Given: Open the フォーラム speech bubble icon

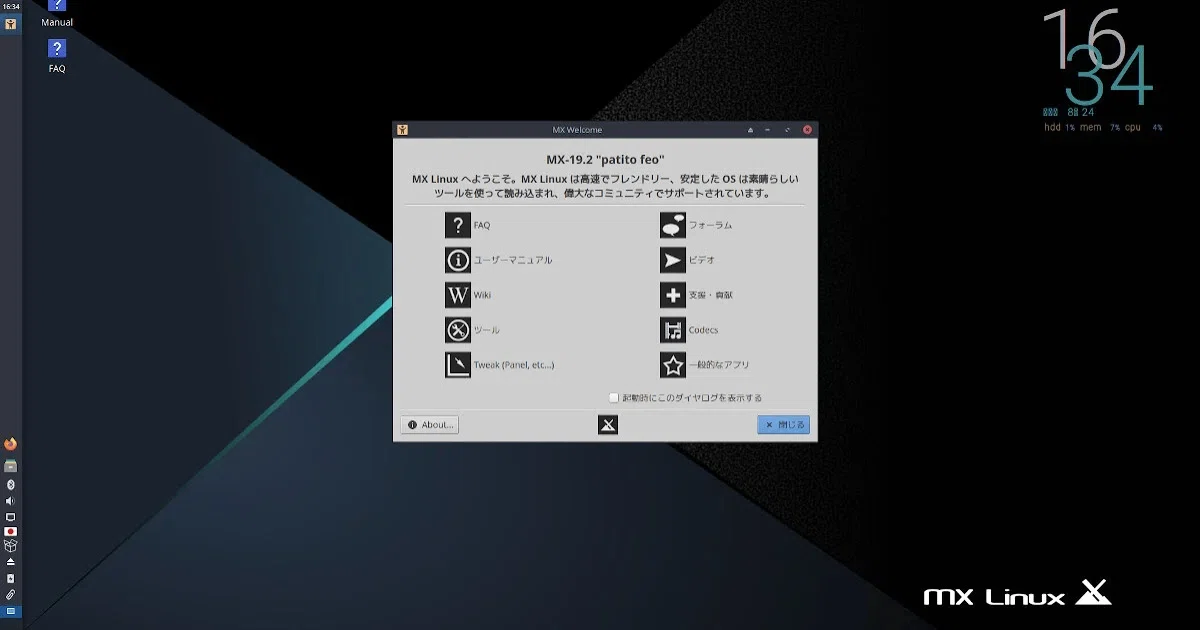Looking at the screenshot, I should (672, 225).
